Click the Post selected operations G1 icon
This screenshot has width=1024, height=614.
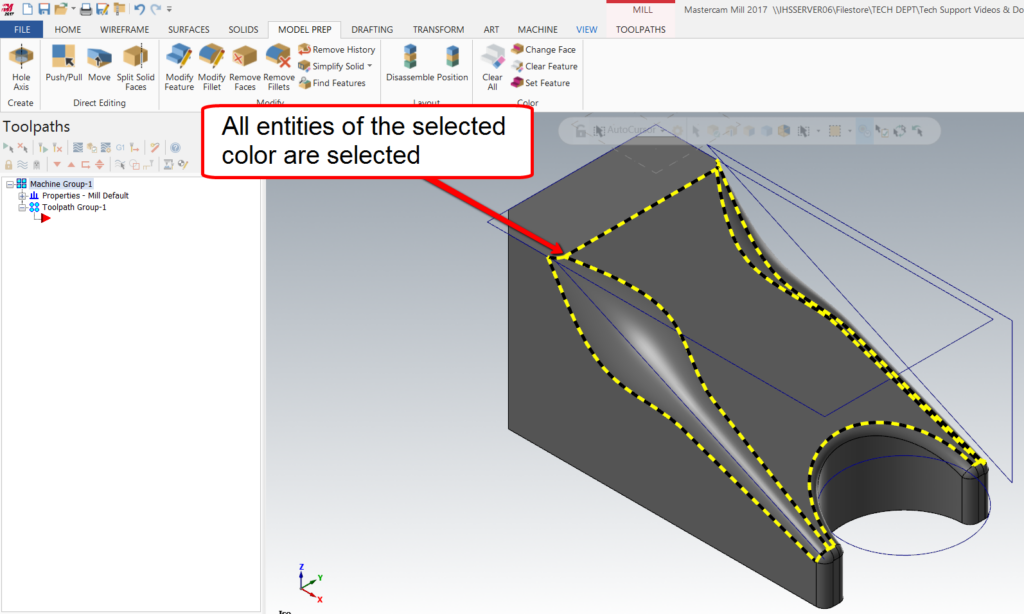(x=120, y=148)
